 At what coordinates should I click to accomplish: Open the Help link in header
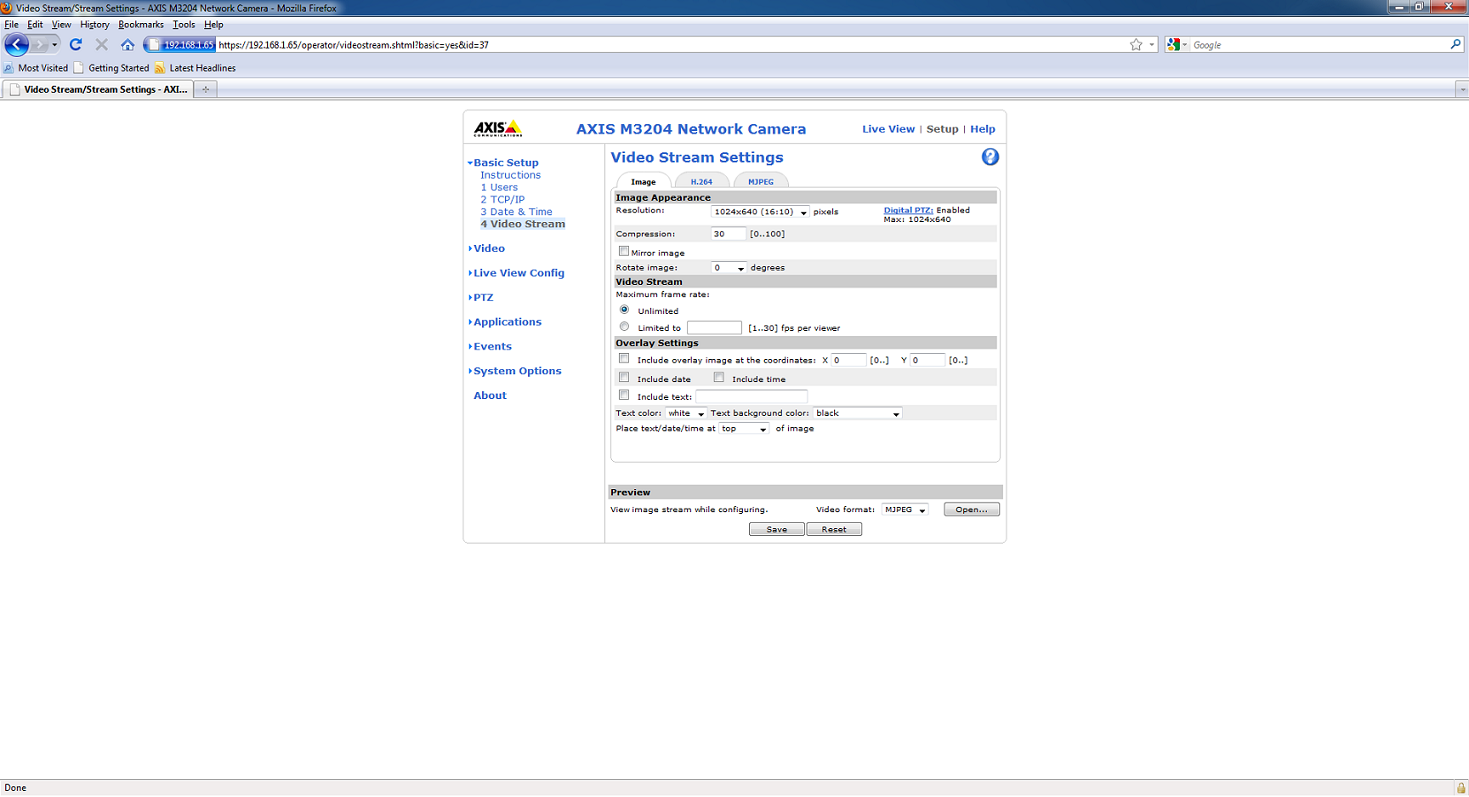point(983,129)
